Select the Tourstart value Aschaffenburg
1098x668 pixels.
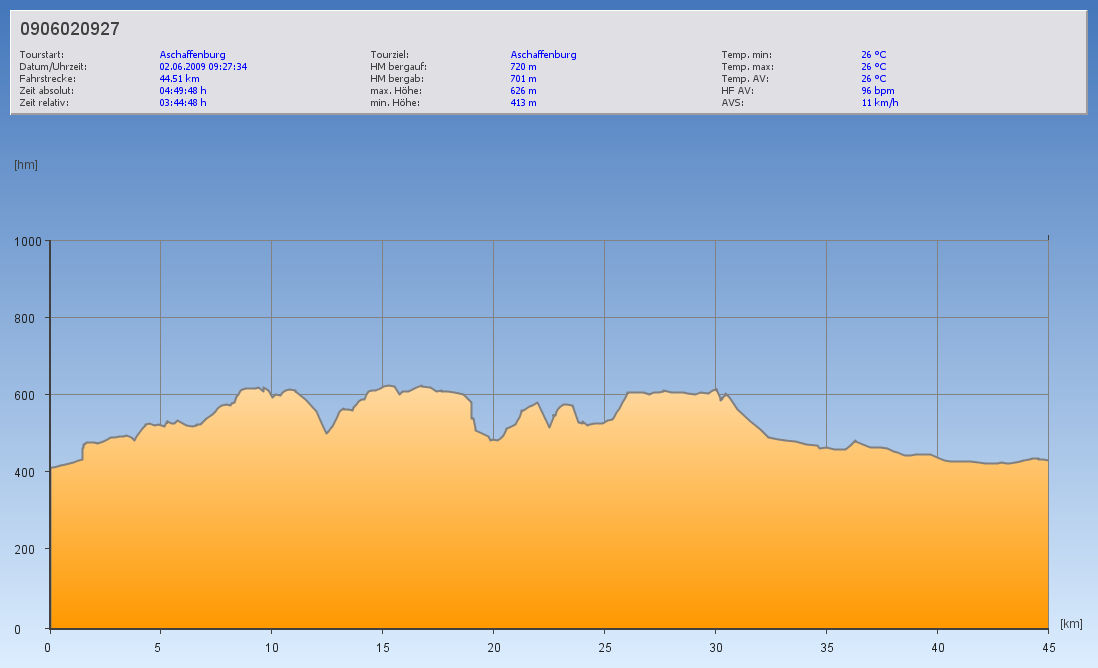[x=192, y=55]
